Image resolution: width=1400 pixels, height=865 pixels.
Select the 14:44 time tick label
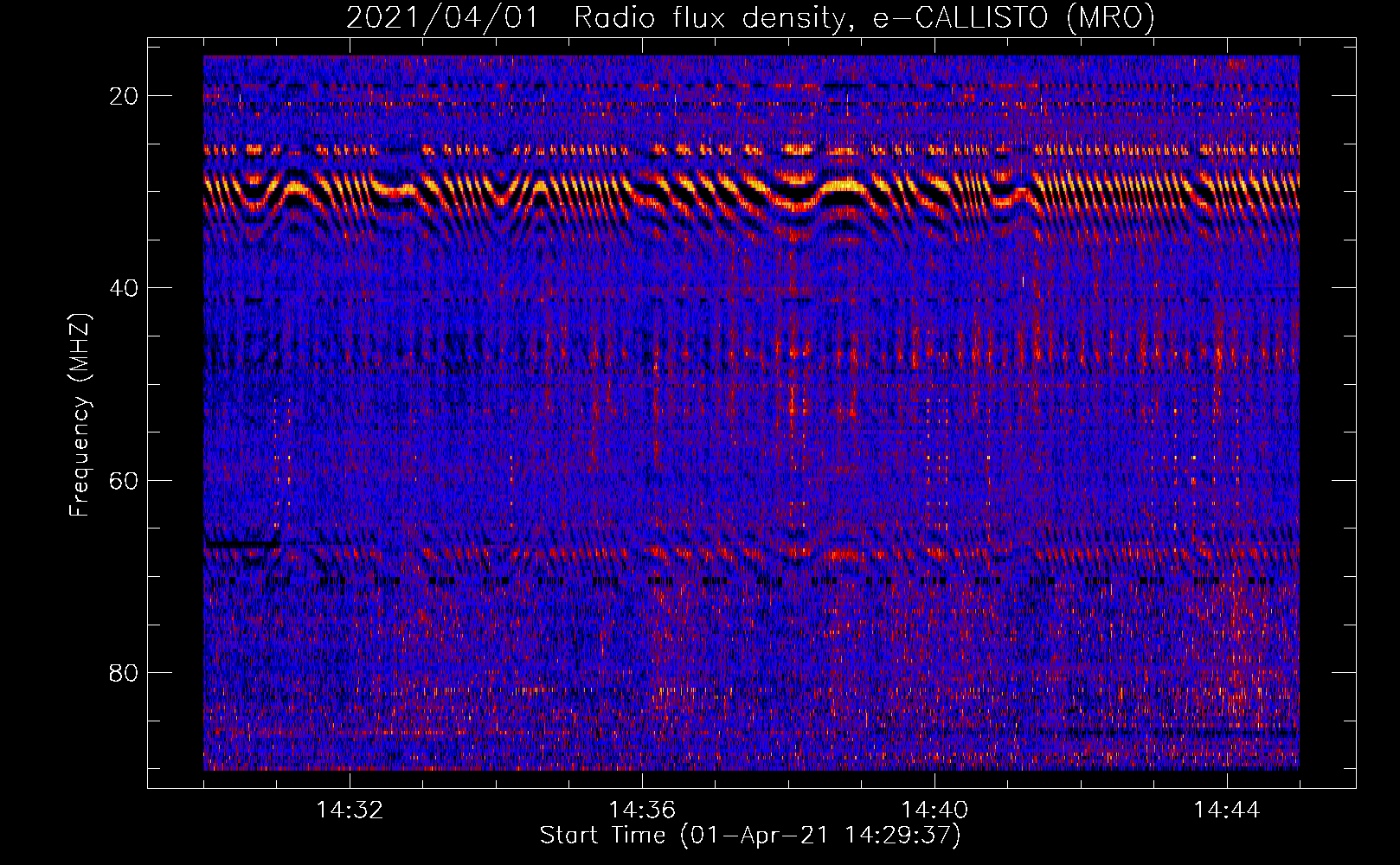[1227, 811]
